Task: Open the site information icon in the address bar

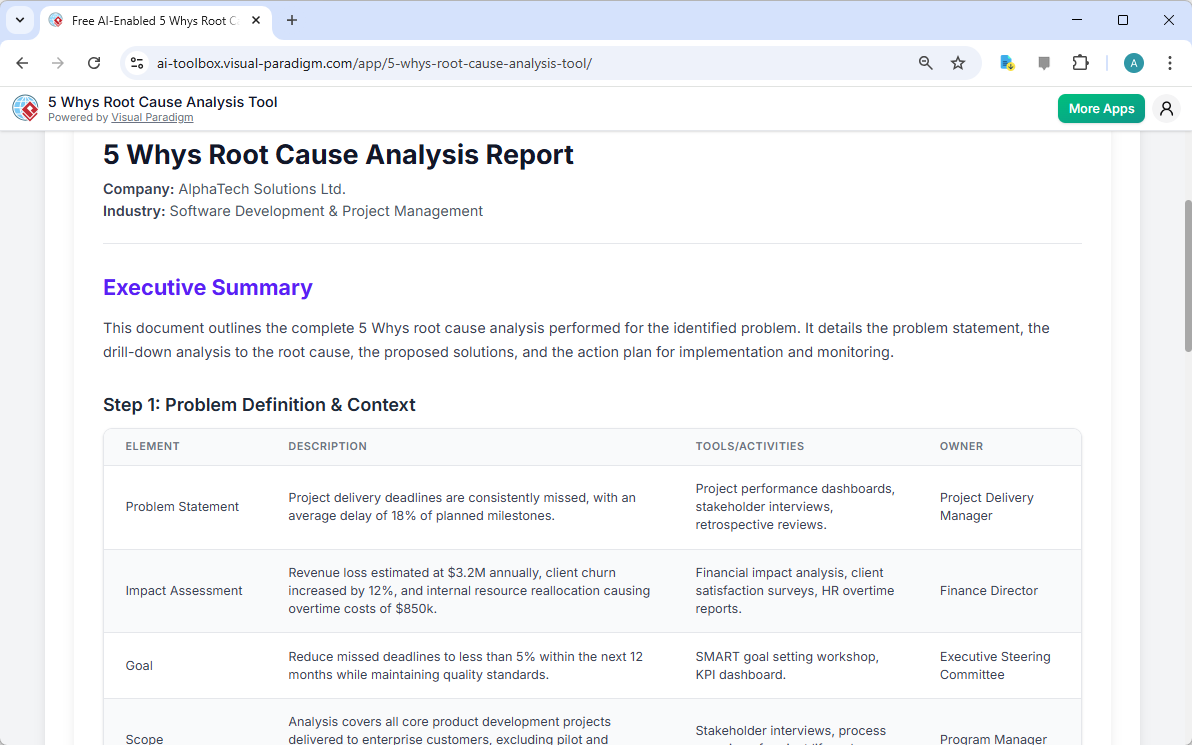Action: [x=136, y=62]
